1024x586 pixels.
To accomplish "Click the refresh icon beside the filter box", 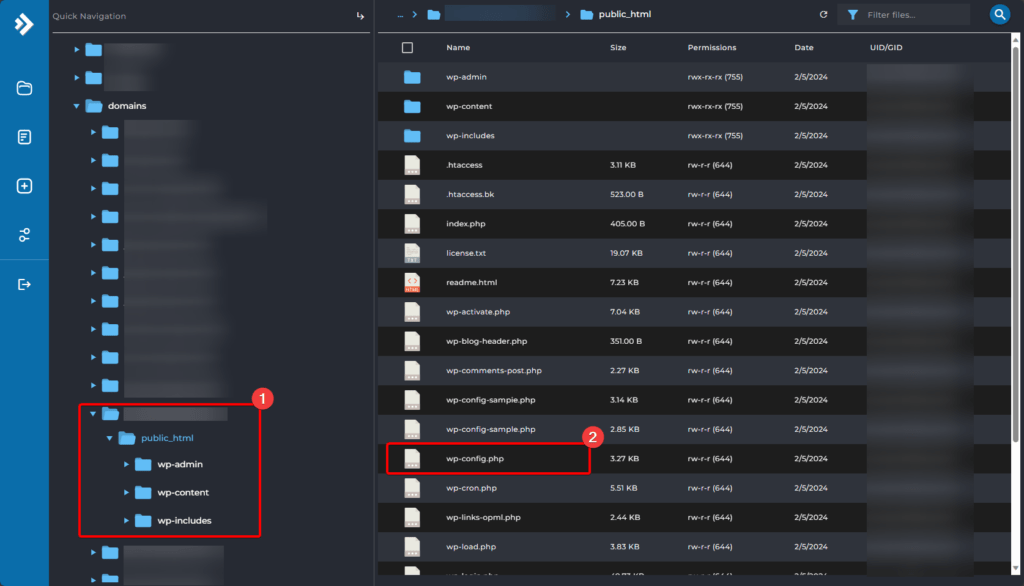I will (x=823, y=15).
